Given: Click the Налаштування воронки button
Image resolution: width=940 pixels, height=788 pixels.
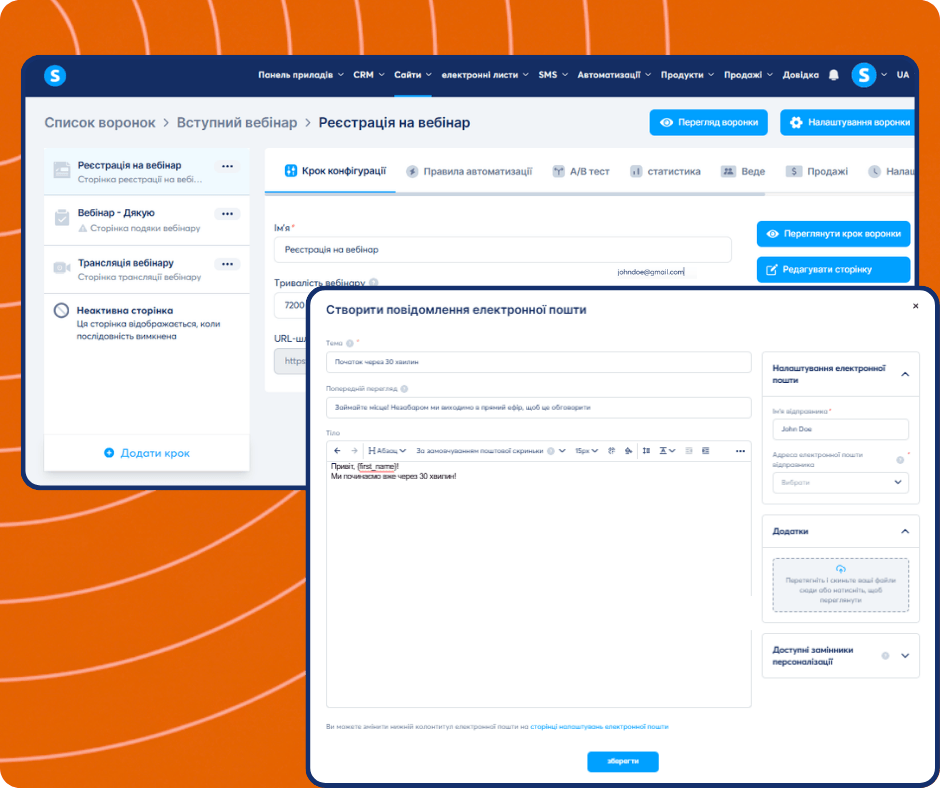Looking at the screenshot, I should click(x=848, y=122).
